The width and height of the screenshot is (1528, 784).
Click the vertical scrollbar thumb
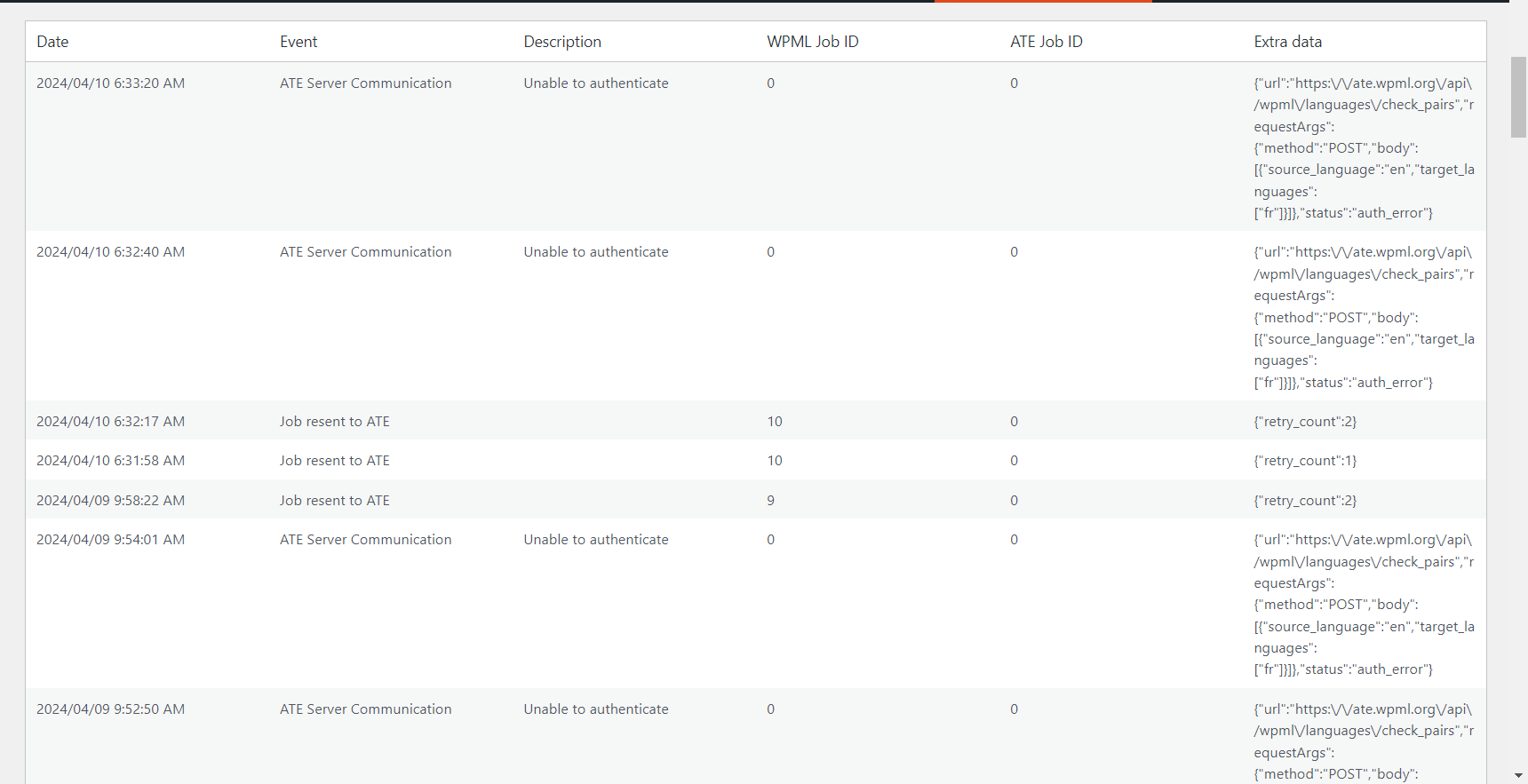pos(1518,97)
